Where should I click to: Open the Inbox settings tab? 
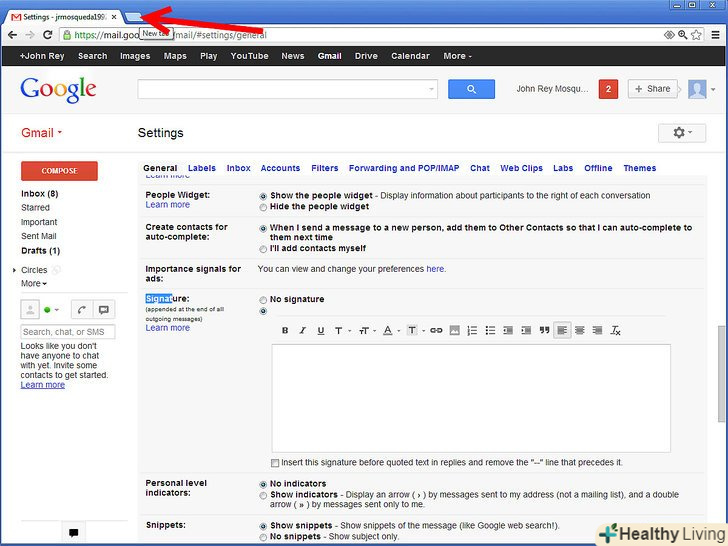(239, 168)
